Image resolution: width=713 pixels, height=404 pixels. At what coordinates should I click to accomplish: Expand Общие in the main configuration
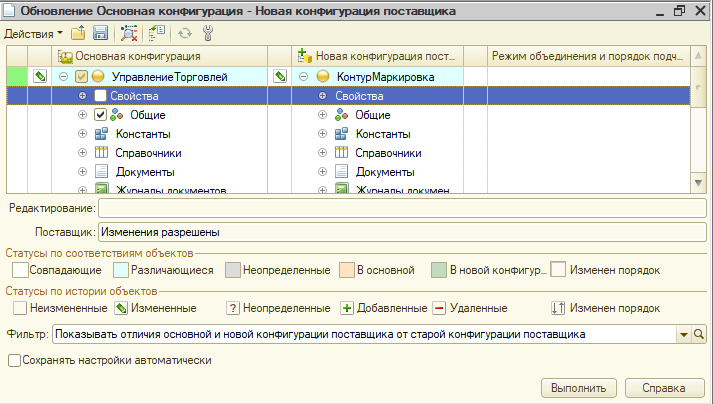click(x=82, y=115)
